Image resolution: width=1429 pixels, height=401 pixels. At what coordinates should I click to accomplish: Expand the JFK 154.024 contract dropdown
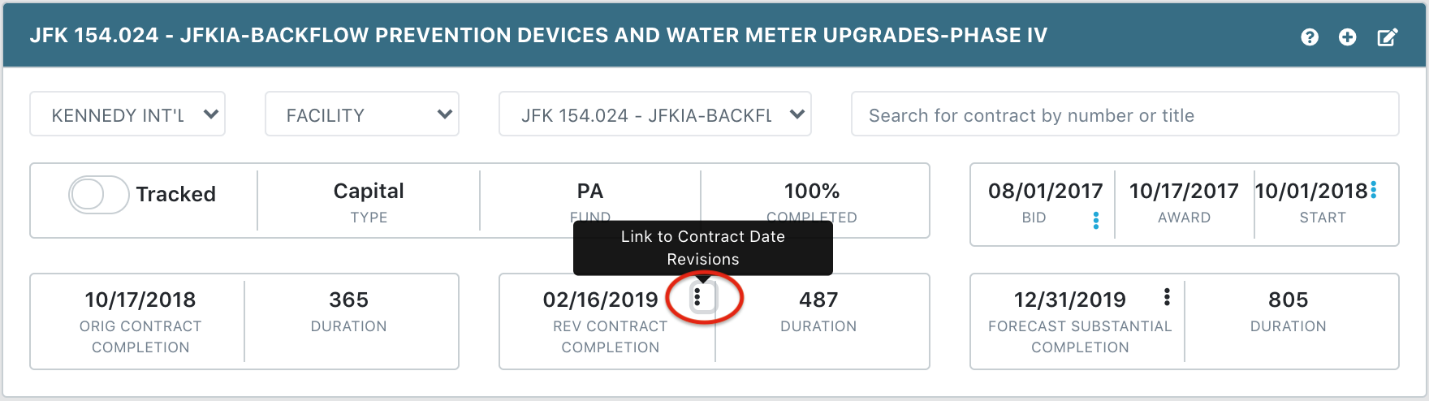pos(655,115)
